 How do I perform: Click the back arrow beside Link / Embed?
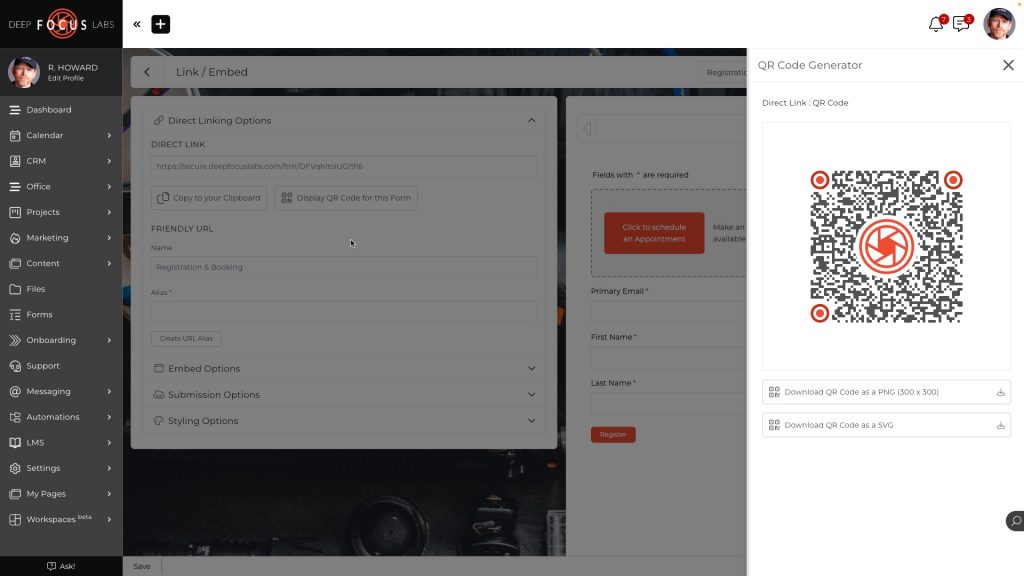tap(147, 72)
